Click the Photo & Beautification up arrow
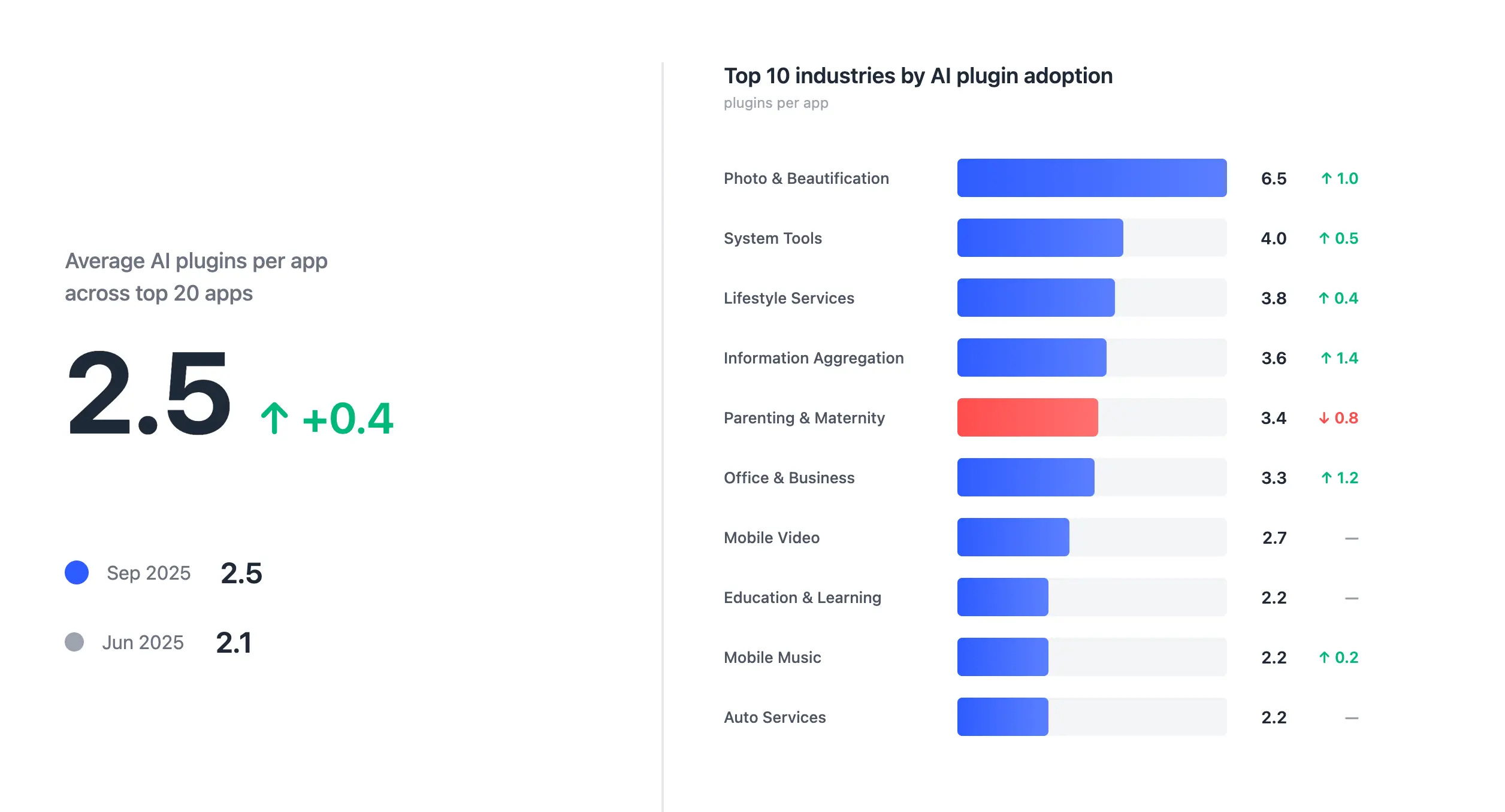 click(x=1326, y=178)
